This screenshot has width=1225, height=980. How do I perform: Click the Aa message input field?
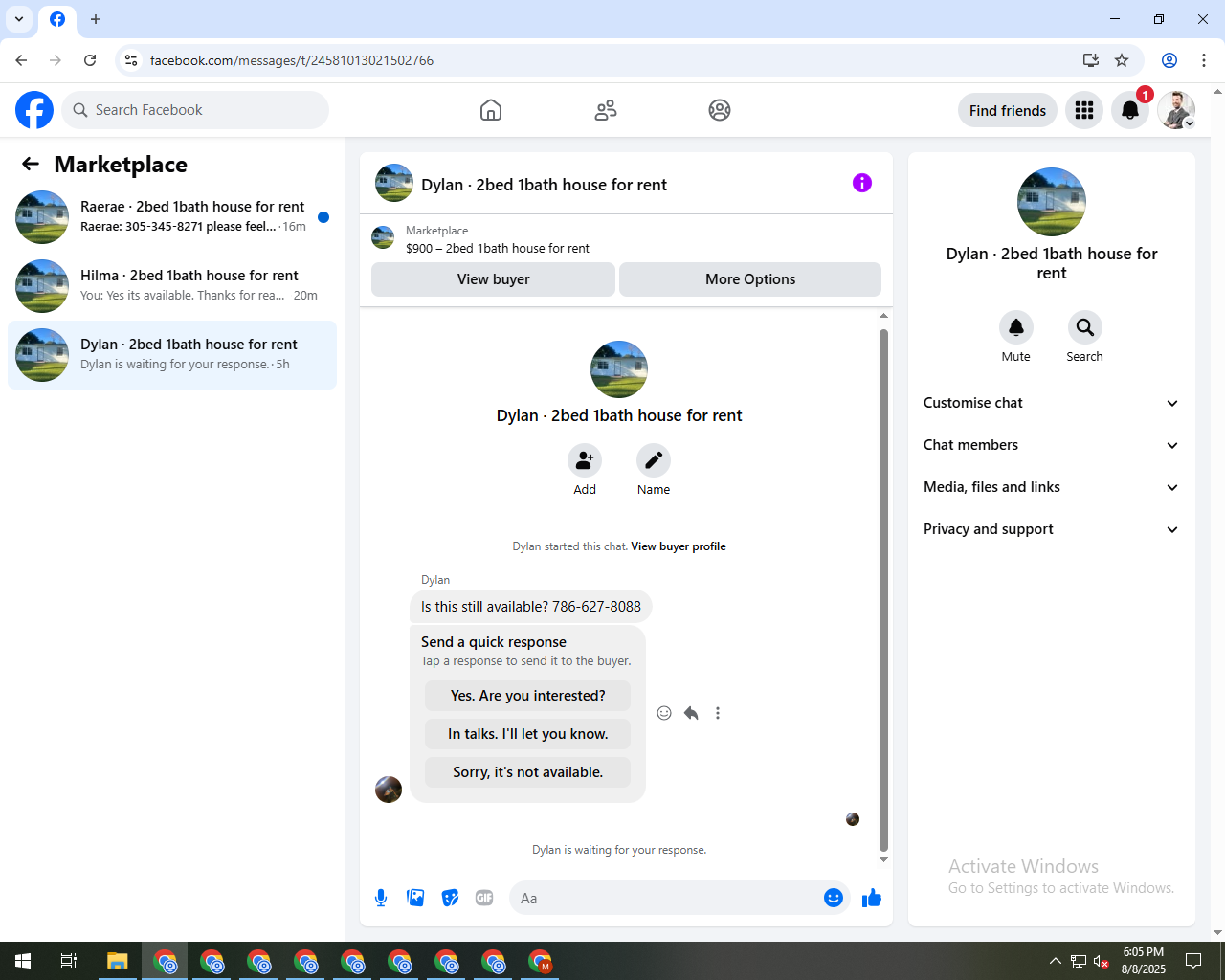[664, 898]
